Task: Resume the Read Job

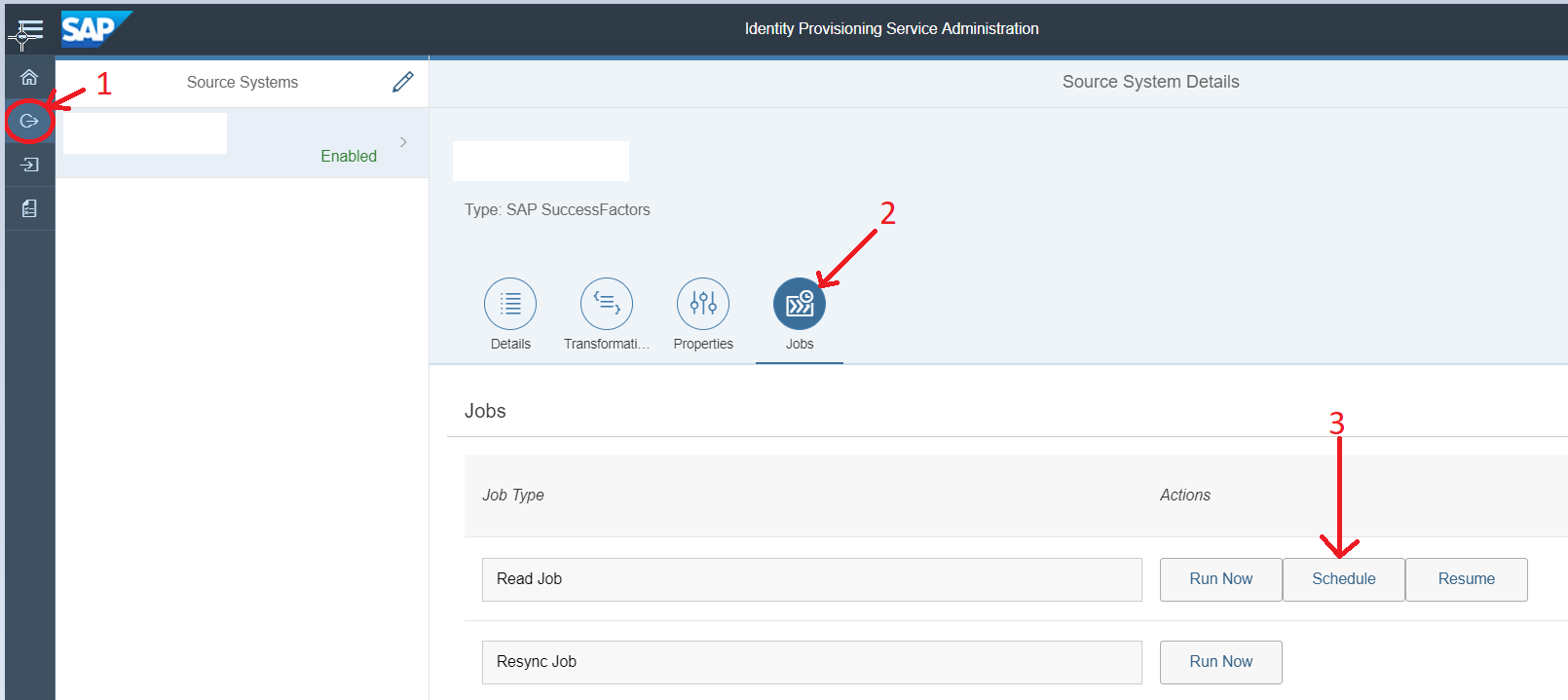Action: pyautogui.click(x=1467, y=579)
